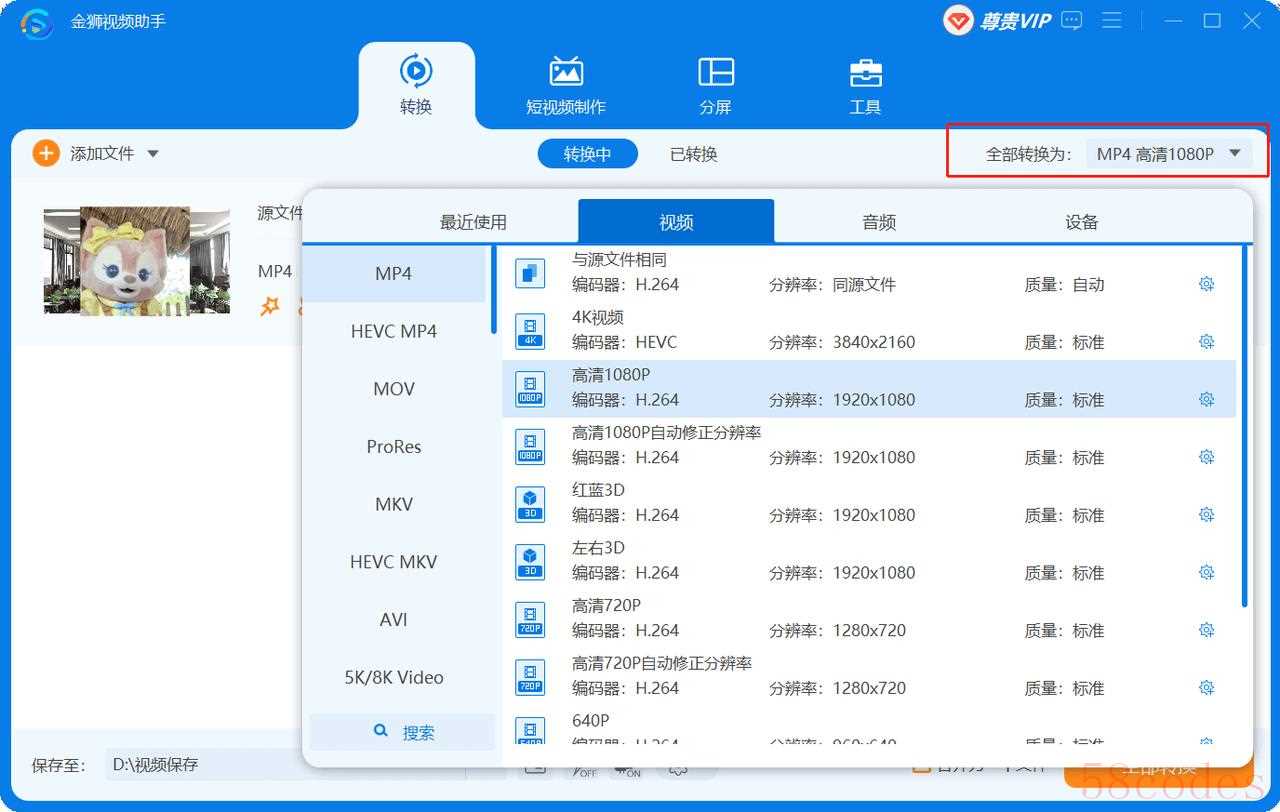
Task: Click the 3840x2160 resolution value
Action: (x=874, y=342)
